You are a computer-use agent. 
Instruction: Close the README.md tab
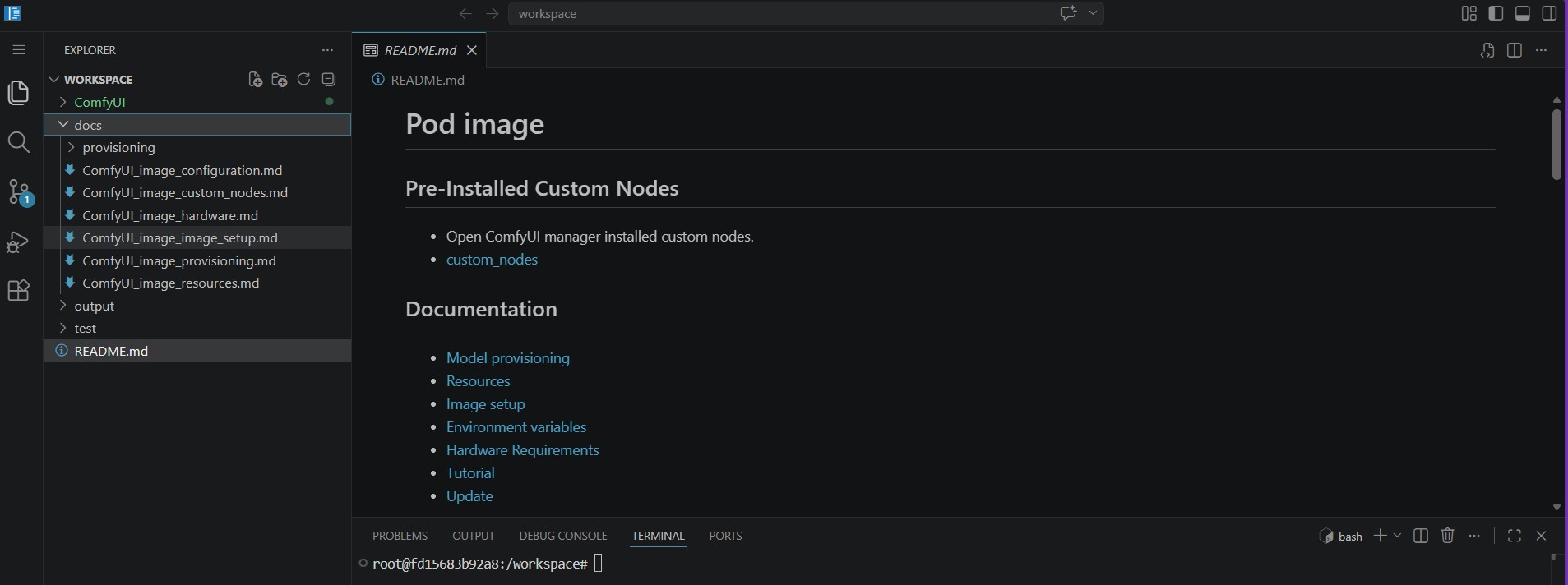click(x=472, y=50)
